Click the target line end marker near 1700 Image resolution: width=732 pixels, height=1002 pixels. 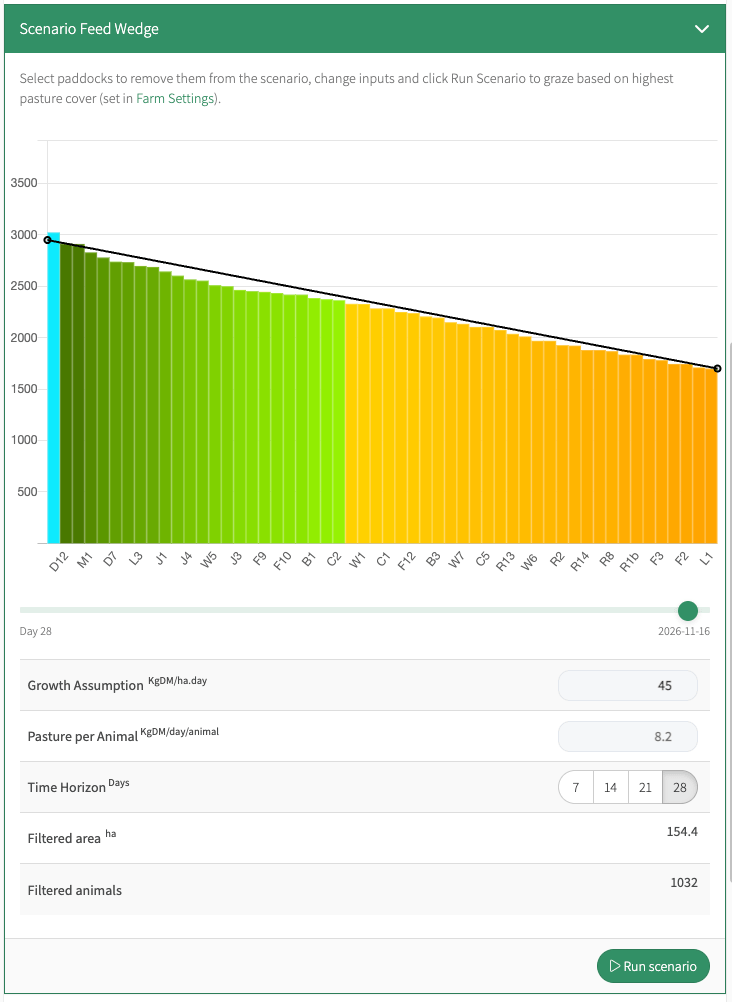[717, 369]
